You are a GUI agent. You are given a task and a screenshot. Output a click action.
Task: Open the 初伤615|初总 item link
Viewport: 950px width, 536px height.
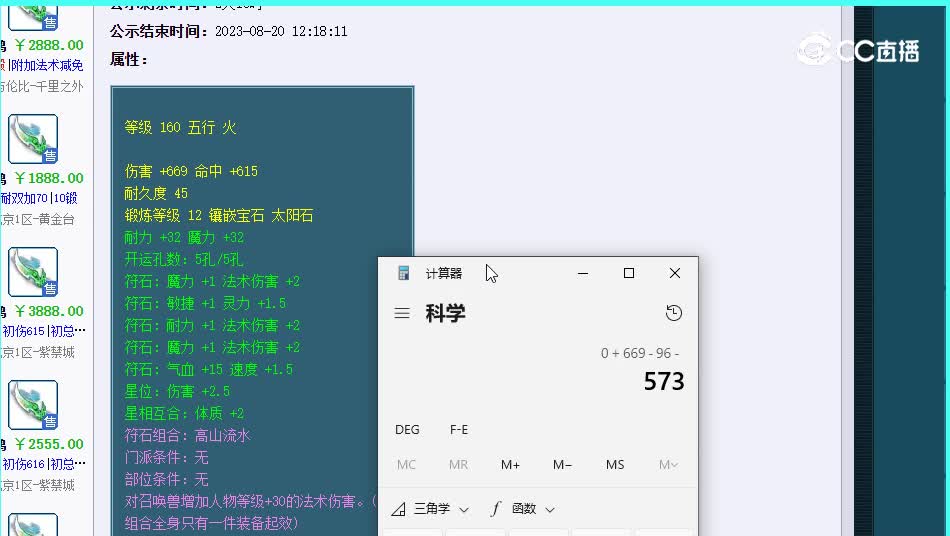coord(44,331)
